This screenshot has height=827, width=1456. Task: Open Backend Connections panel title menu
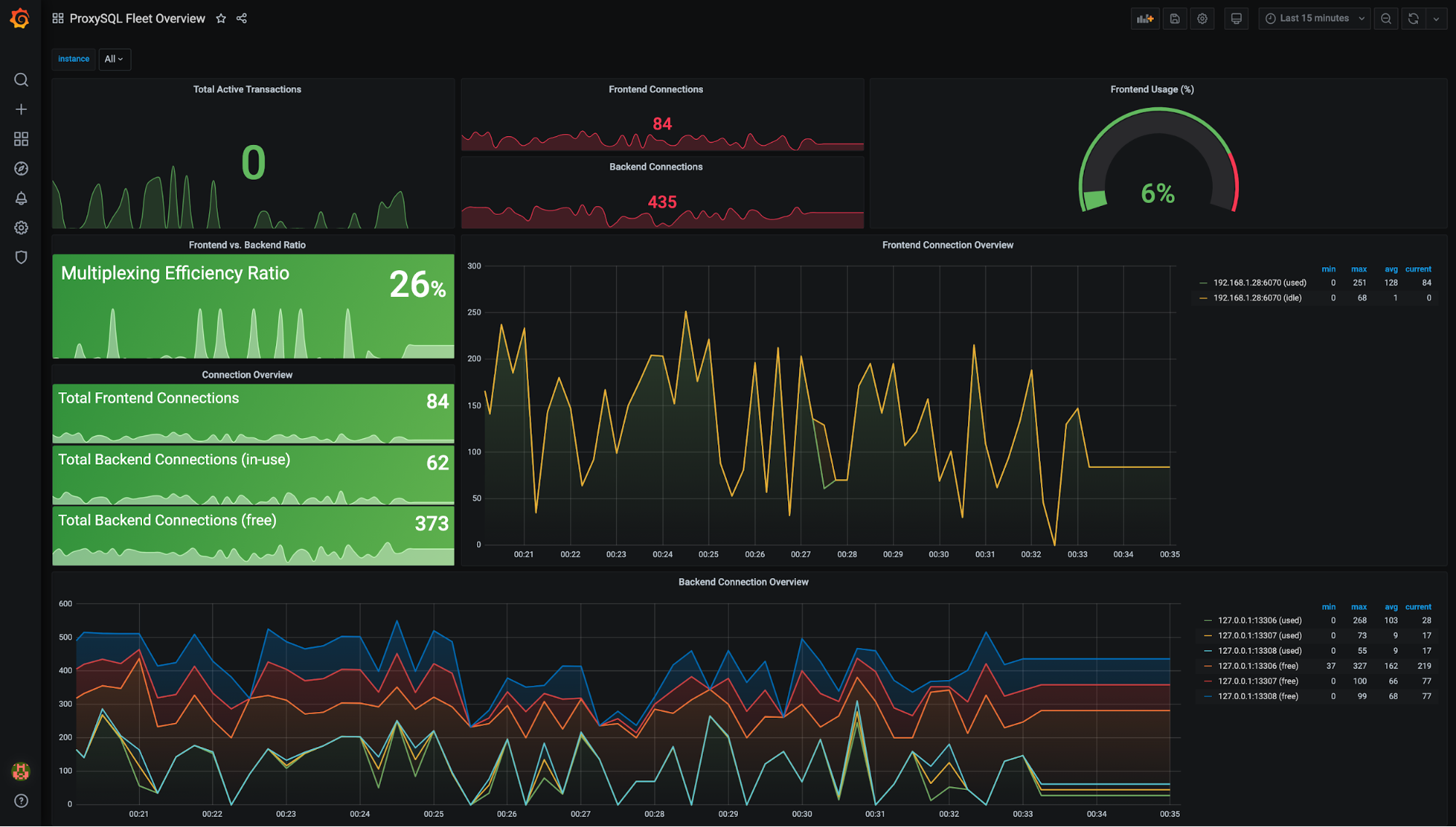[x=656, y=167]
